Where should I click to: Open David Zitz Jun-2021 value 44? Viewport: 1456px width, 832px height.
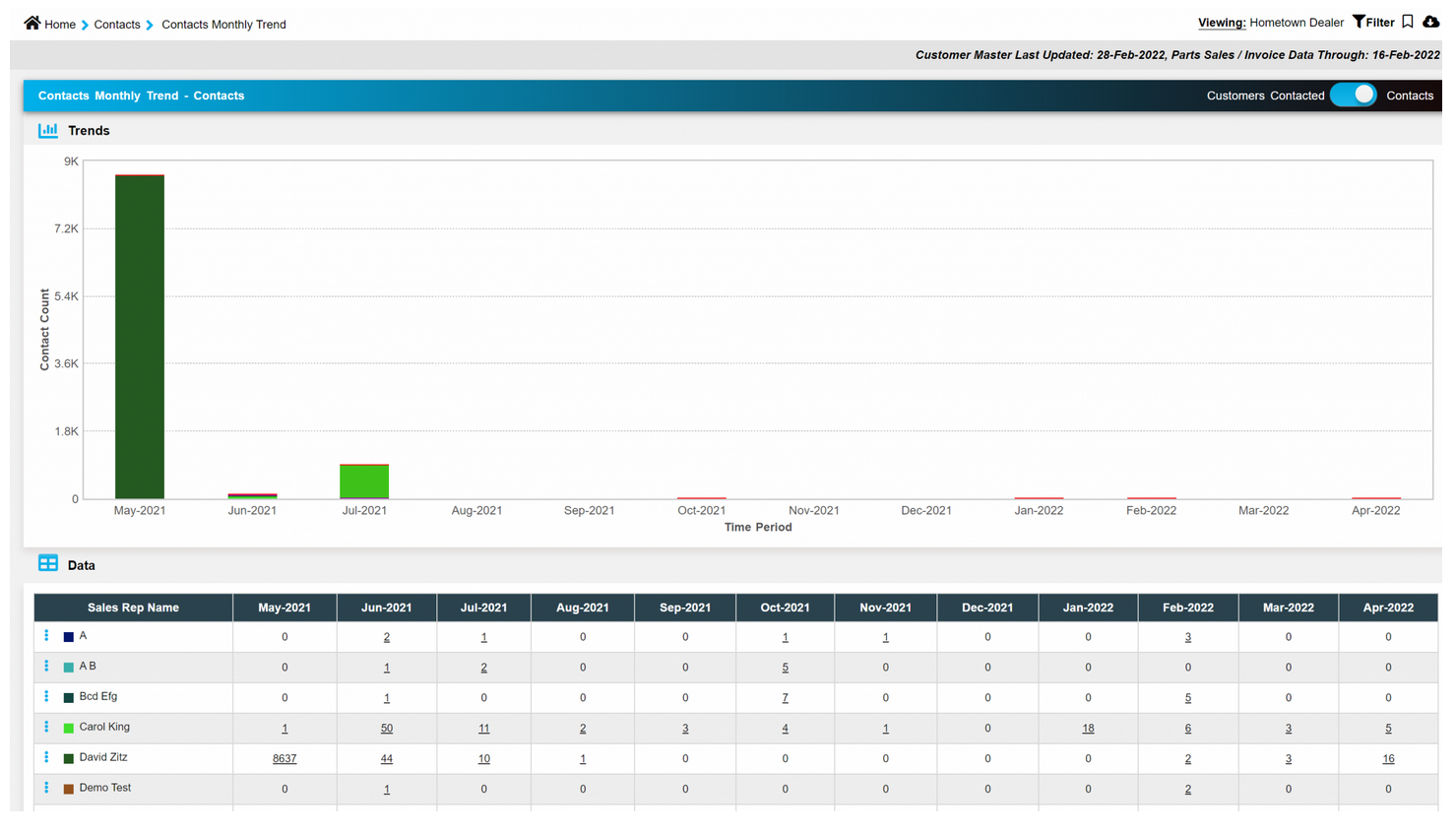pos(387,759)
